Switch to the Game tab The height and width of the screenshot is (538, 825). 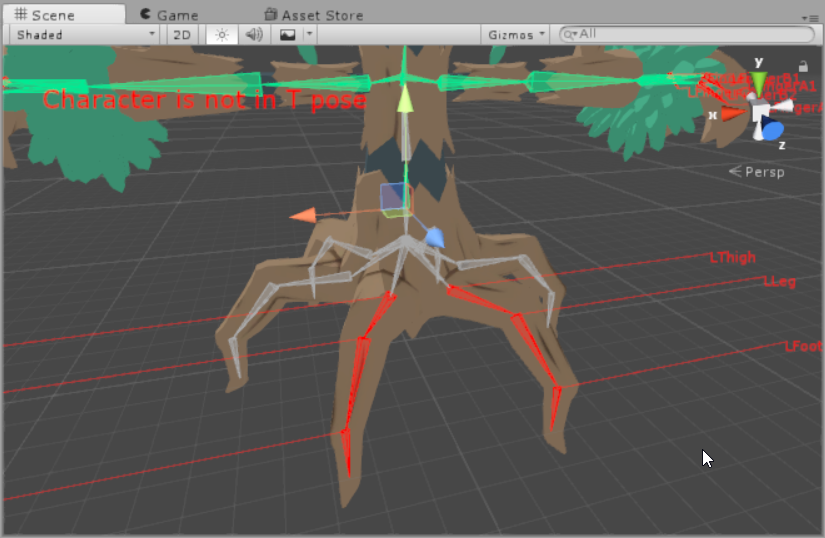tap(169, 15)
